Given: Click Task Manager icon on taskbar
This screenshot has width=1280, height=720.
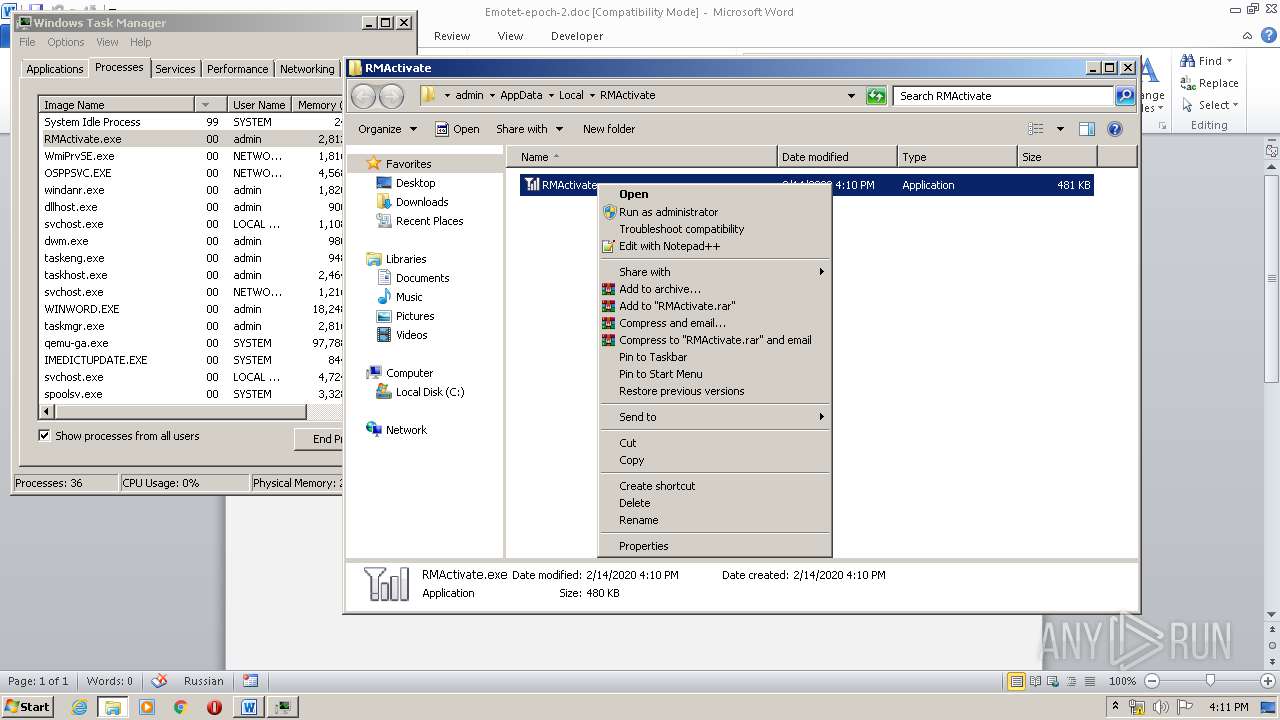Looking at the screenshot, I should tap(283, 707).
